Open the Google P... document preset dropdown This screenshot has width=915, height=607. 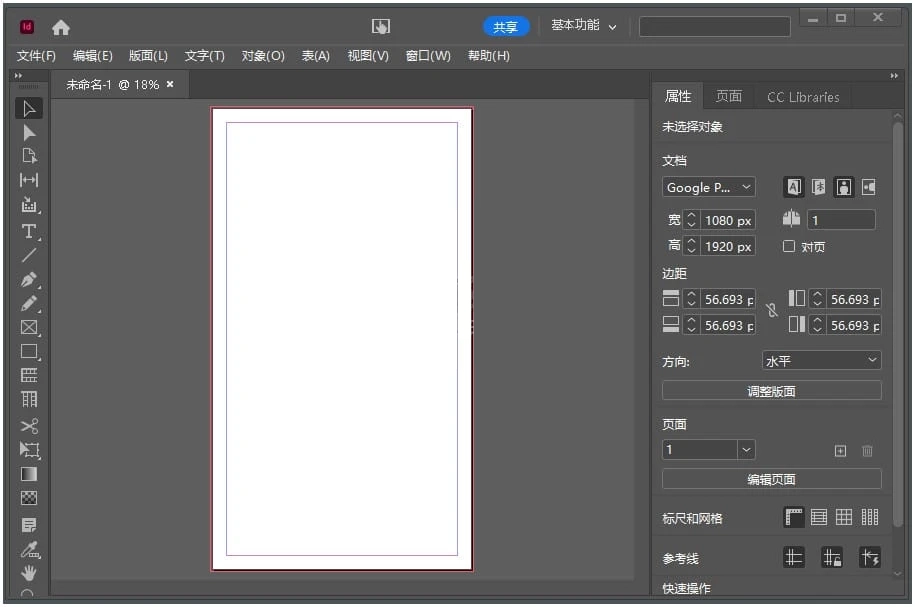pyautogui.click(x=708, y=187)
